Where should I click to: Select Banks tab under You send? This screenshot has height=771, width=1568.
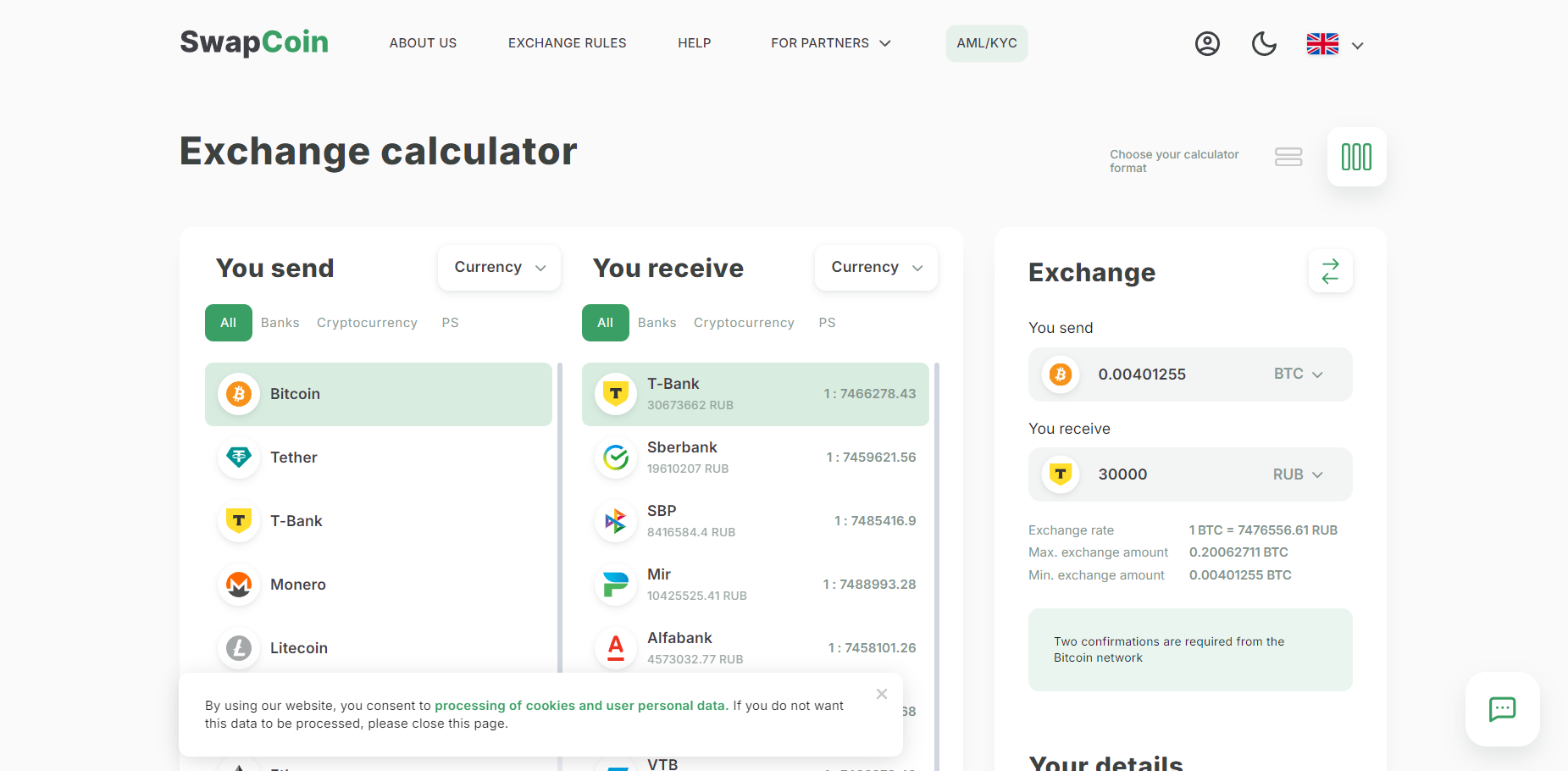pos(280,323)
